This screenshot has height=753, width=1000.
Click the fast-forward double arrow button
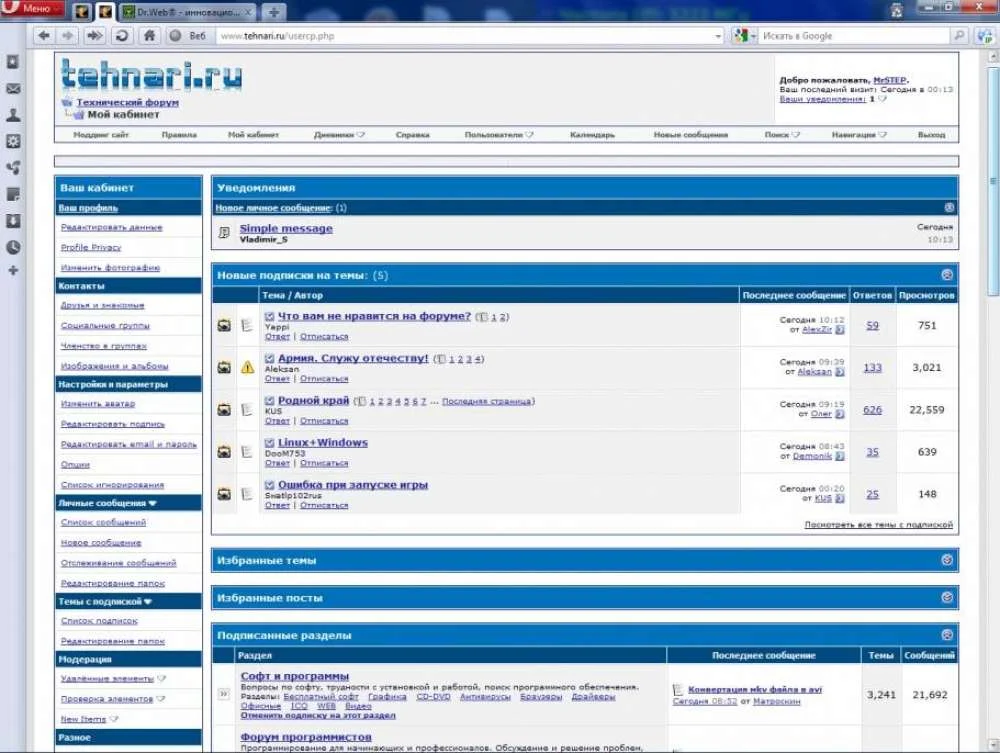[x=94, y=36]
